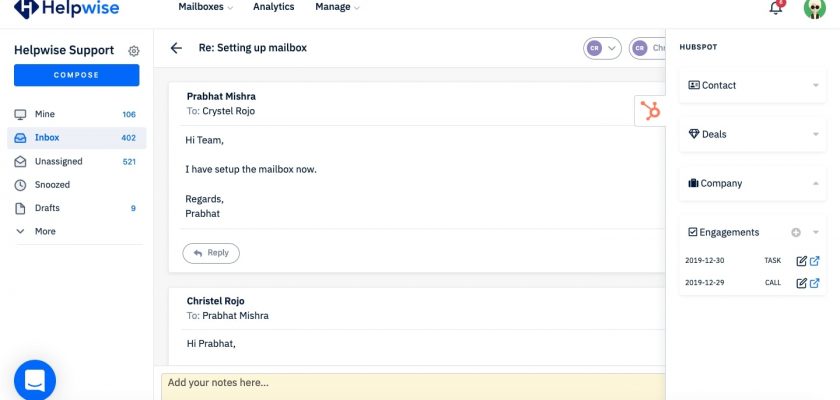This screenshot has height=400, width=840.
Task: Open the Analytics page
Action: 273,7
